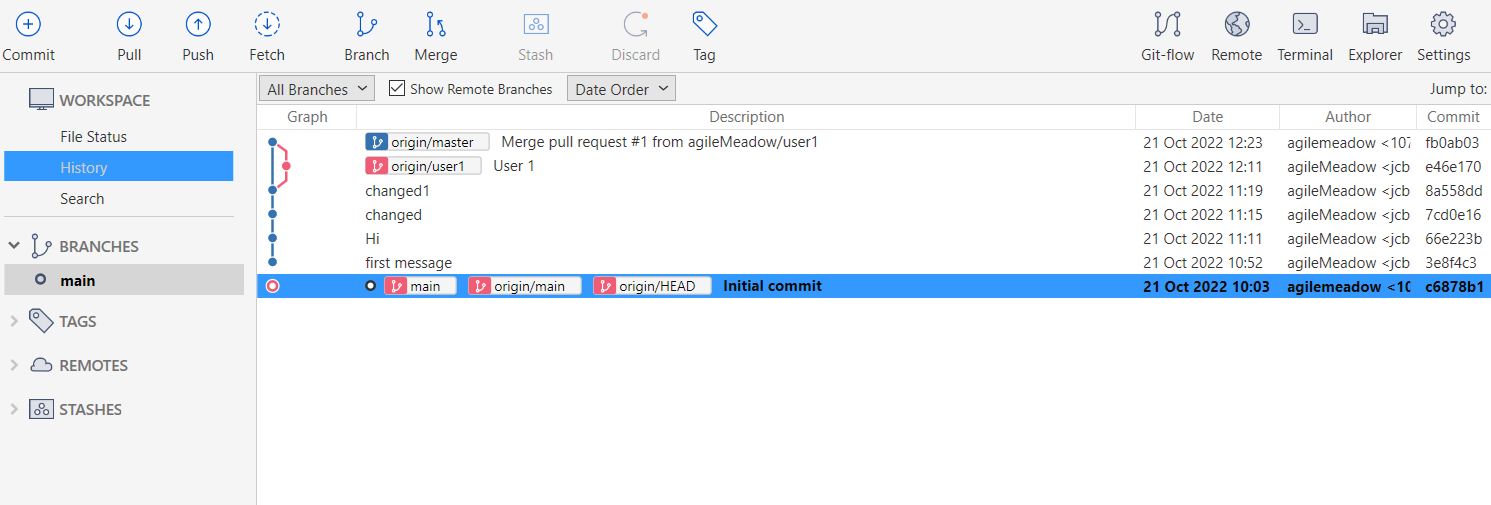Click commit hash e46e170
Viewport: 1491px width, 505px height.
(1453, 166)
